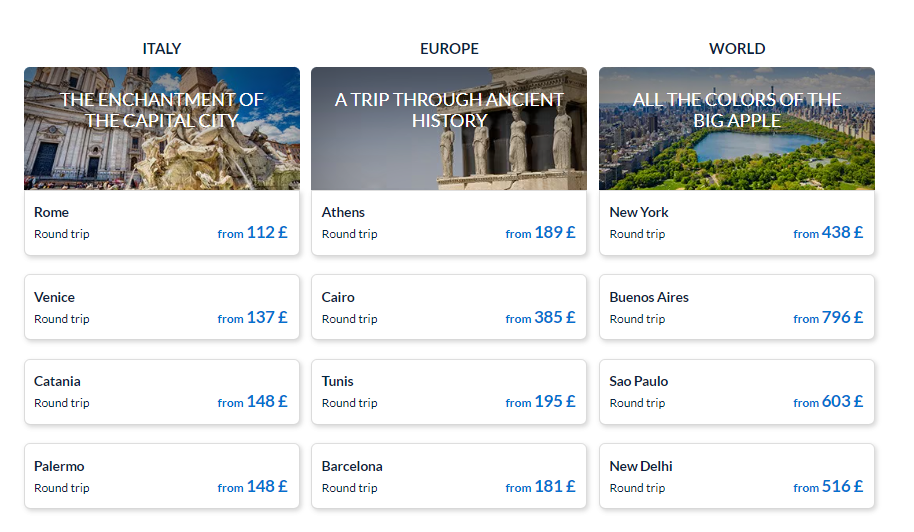Click the EUROPE column heading
Viewport: 914px width, 532px height.
click(x=449, y=48)
